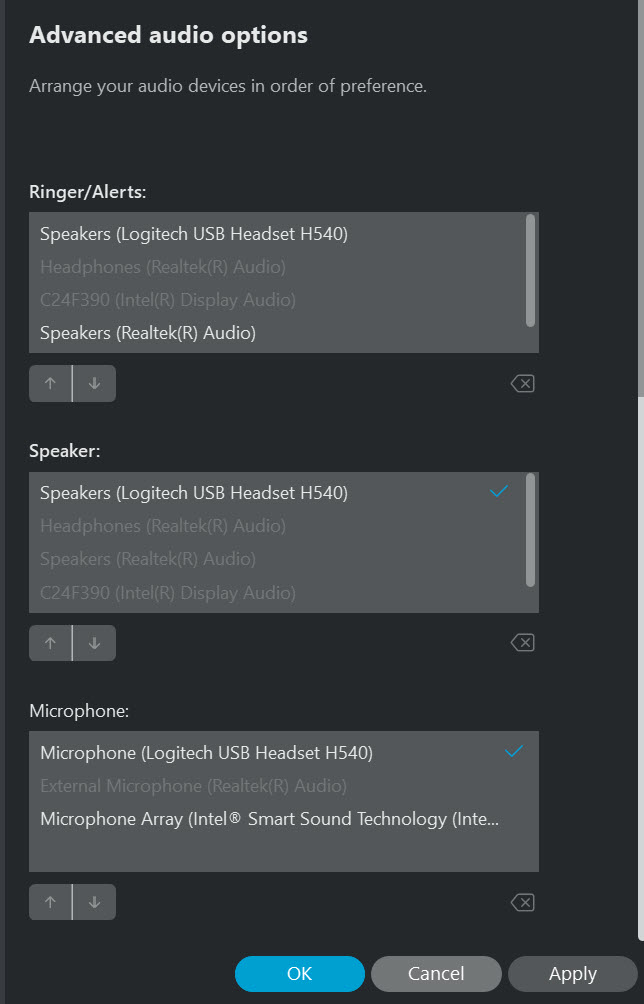Image resolution: width=644 pixels, height=1004 pixels.
Task: Clear the Ringer/Alerts device selection
Action: point(521,383)
